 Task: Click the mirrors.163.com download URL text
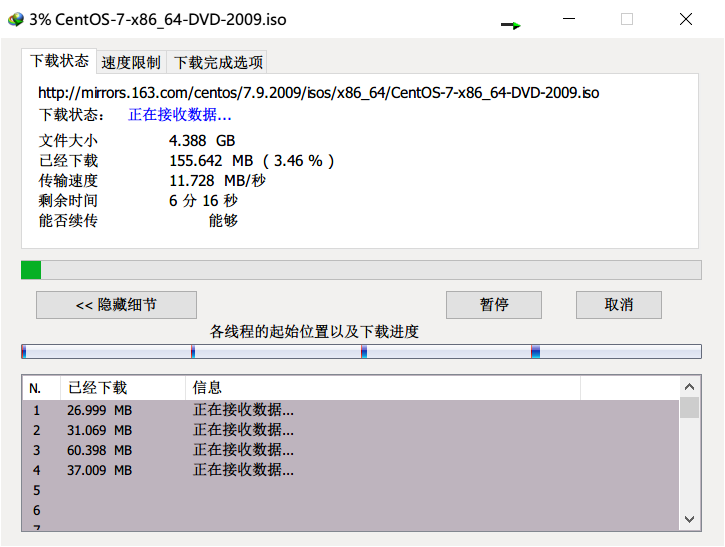coord(319,93)
